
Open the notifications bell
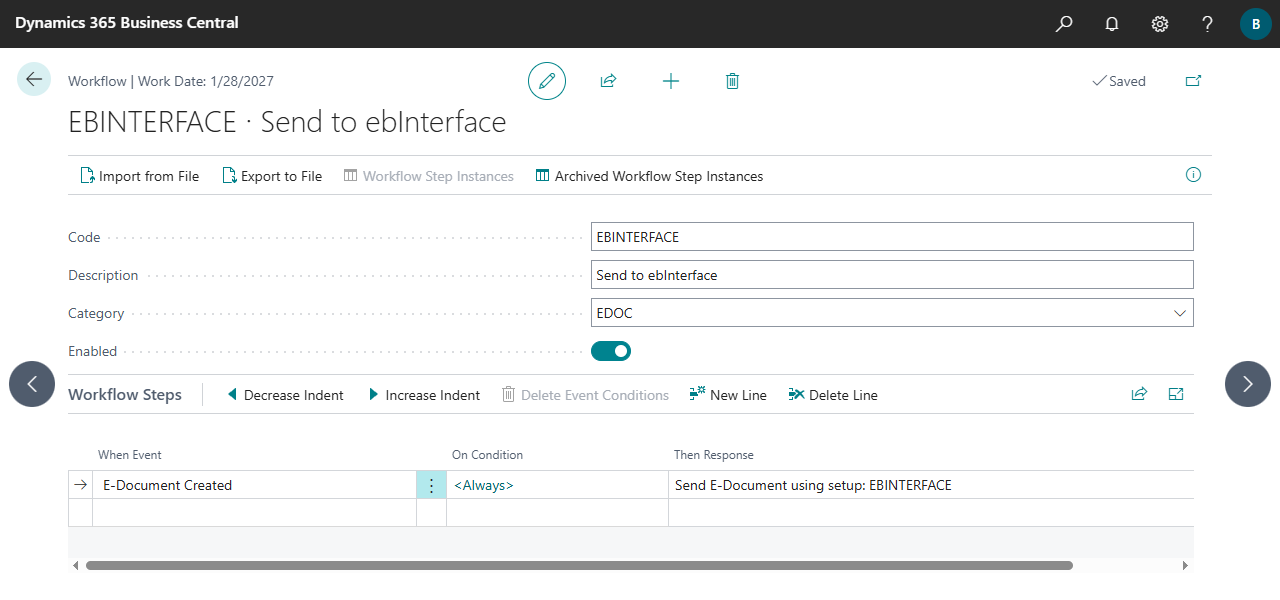point(1112,24)
